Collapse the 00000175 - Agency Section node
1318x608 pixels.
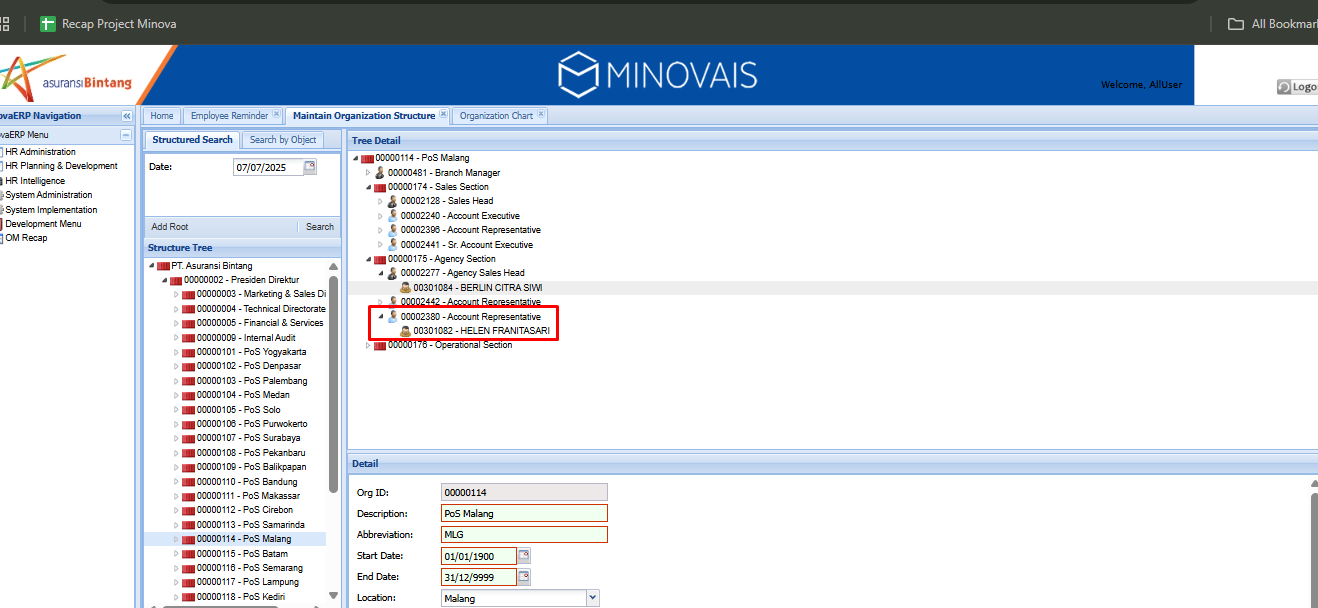[368, 259]
